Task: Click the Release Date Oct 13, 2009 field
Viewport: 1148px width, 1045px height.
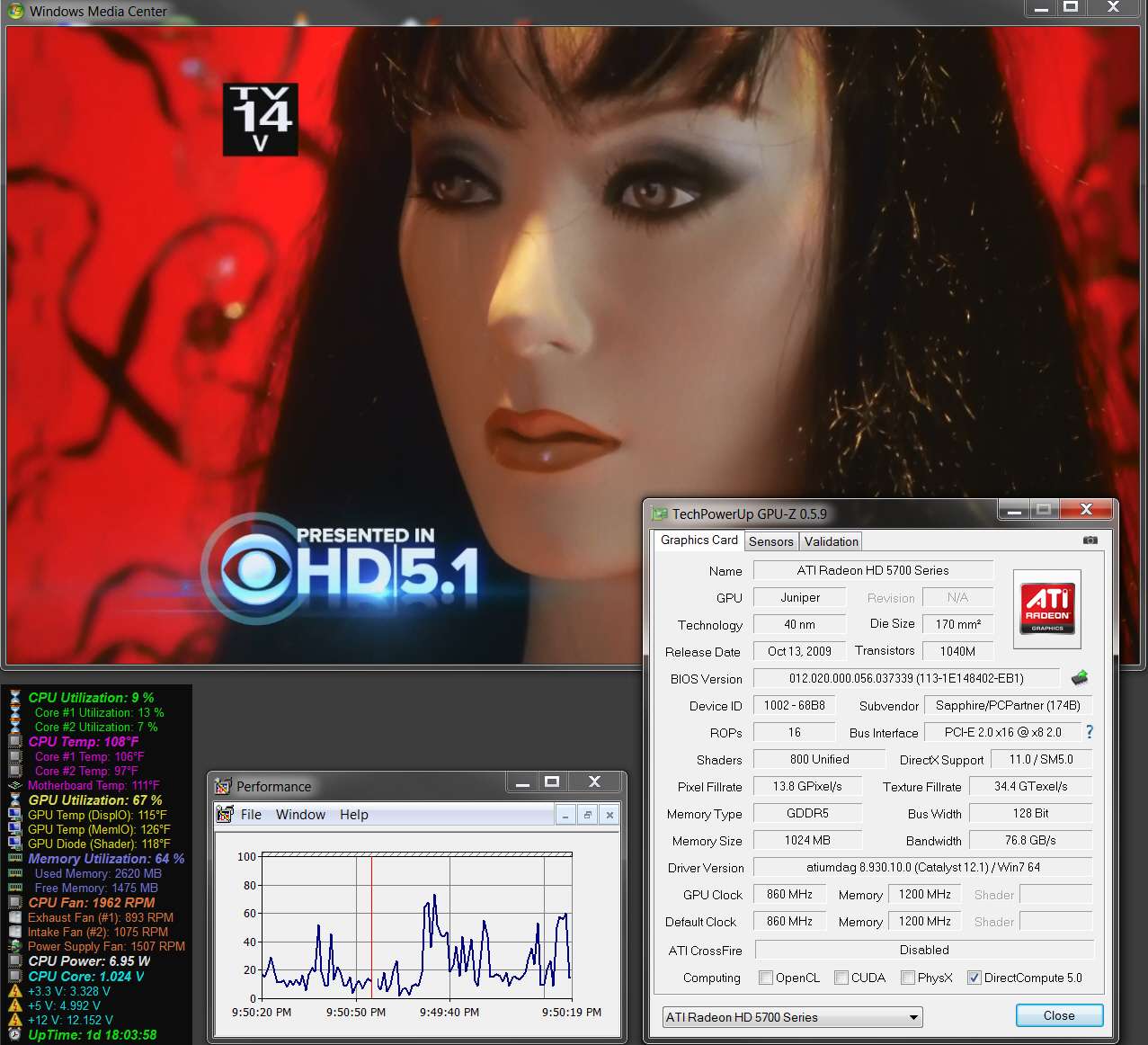Action: (799, 651)
